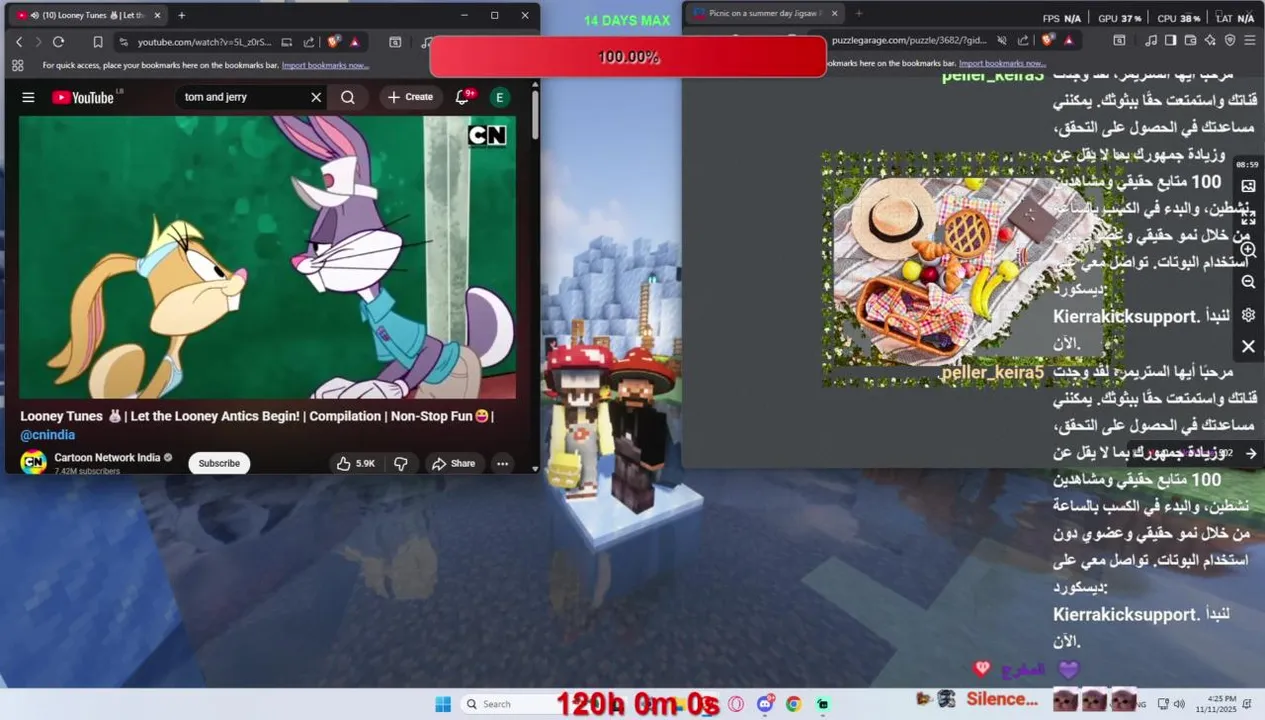The height and width of the screenshot is (720, 1265).
Task: Open the @cnindia channel link
Action: pos(48,435)
